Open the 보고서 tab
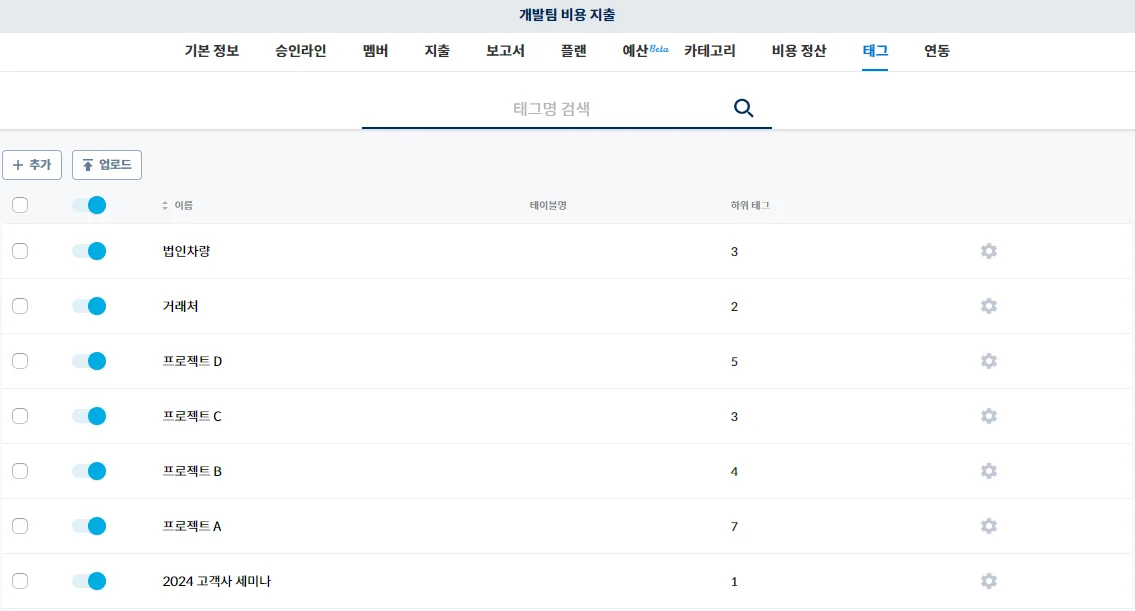This screenshot has width=1135, height=611. [504, 51]
